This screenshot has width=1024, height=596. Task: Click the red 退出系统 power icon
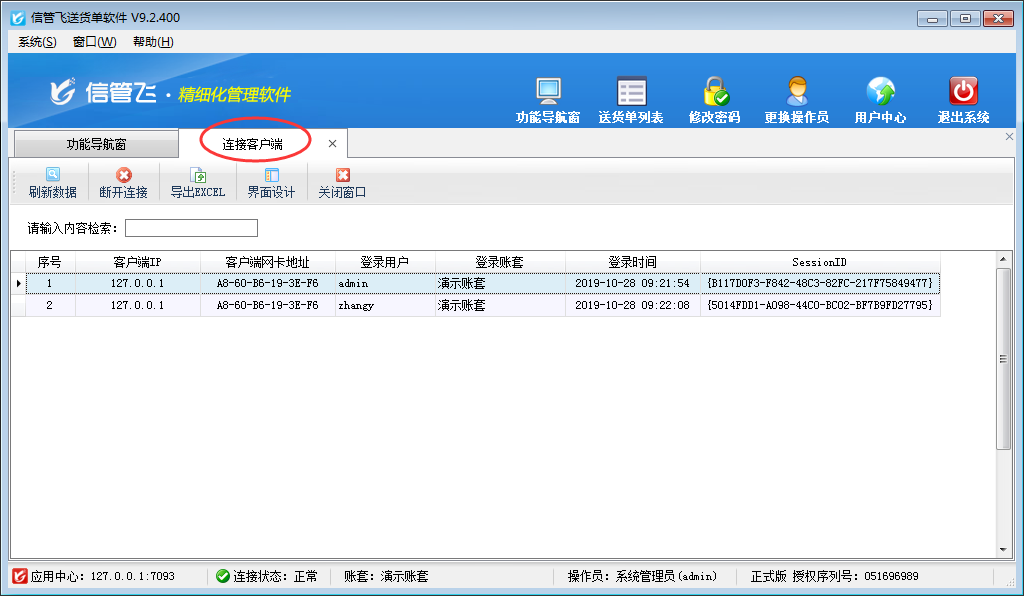coord(963,93)
